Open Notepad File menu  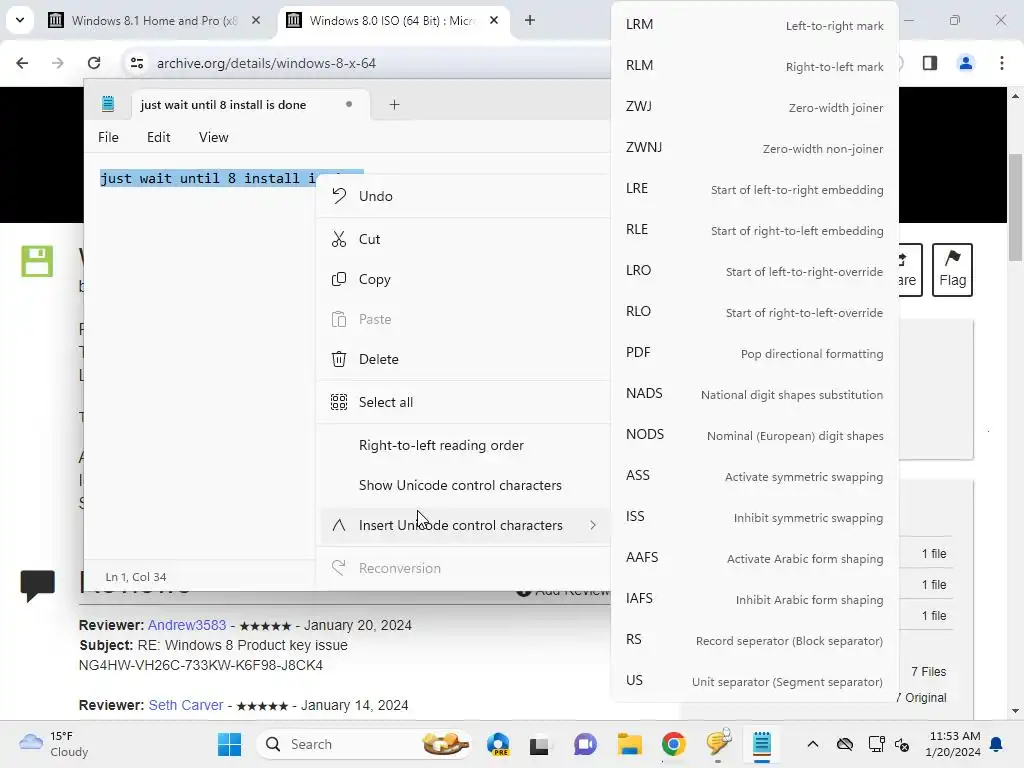tap(108, 137)
